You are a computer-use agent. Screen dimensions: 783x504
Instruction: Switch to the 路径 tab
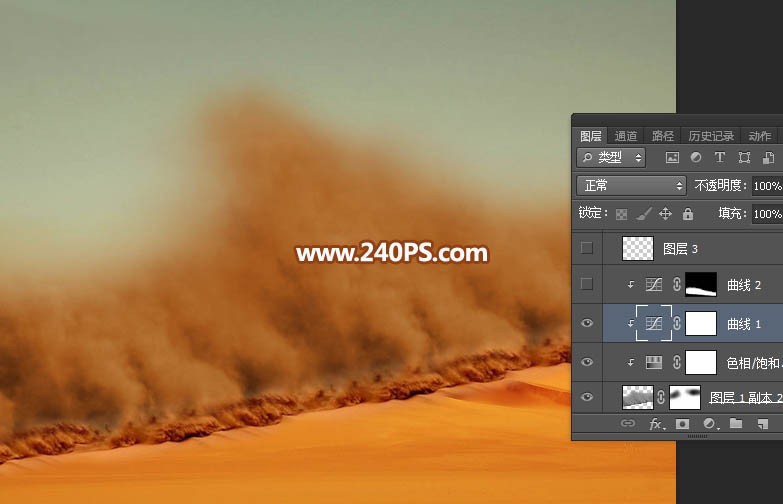[663, 136]
